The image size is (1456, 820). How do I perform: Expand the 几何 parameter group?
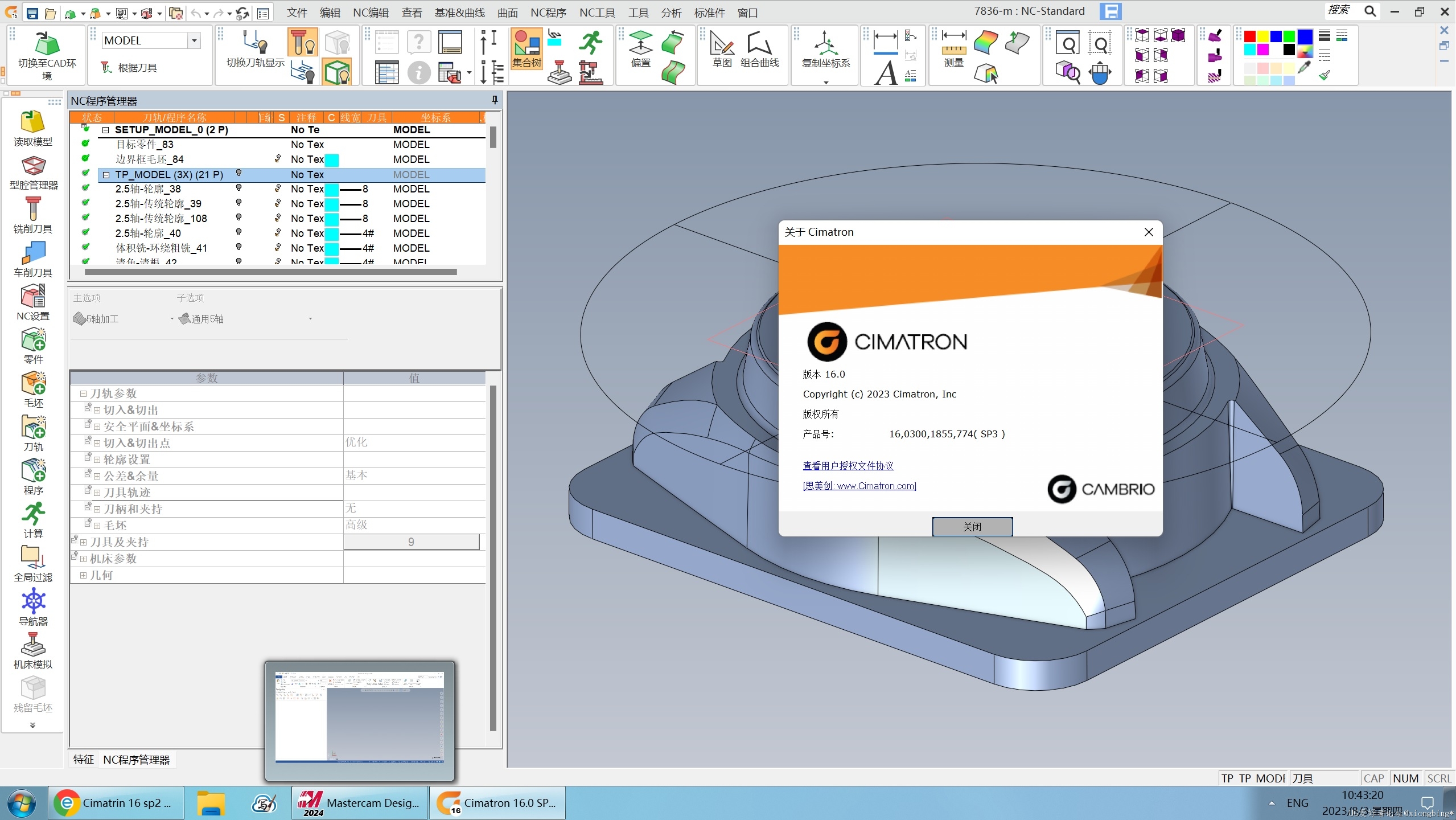click(x=83, y=576)
